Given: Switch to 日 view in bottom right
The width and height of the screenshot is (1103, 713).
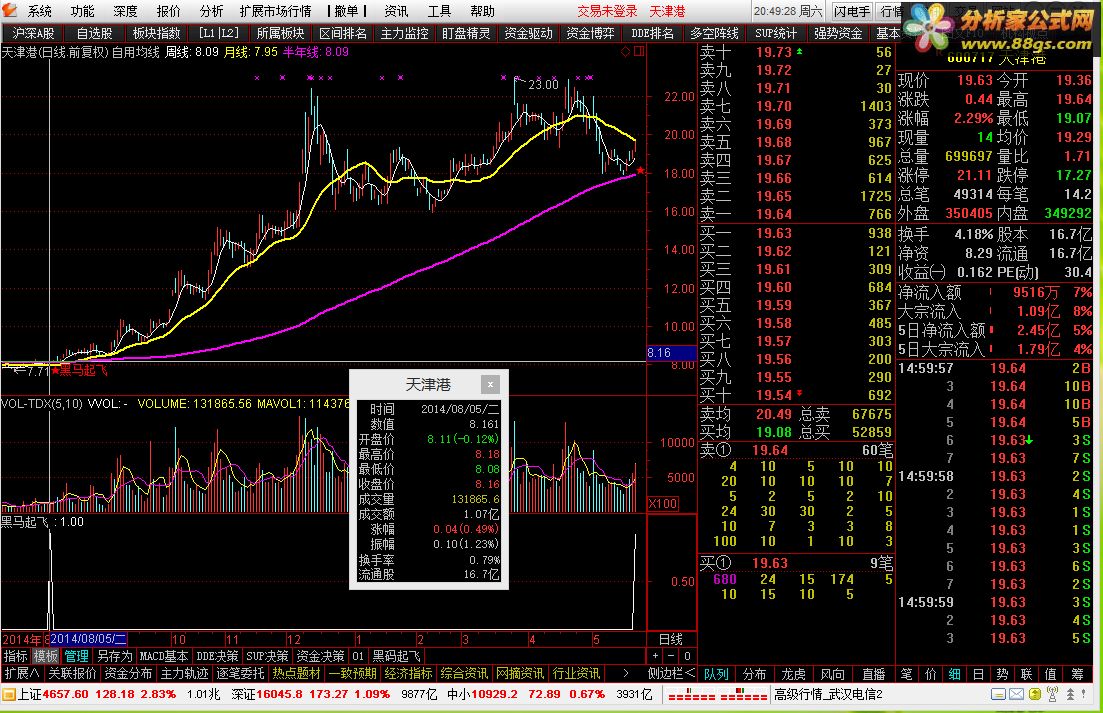Looking at the screenshot, I should coord(978,674).
